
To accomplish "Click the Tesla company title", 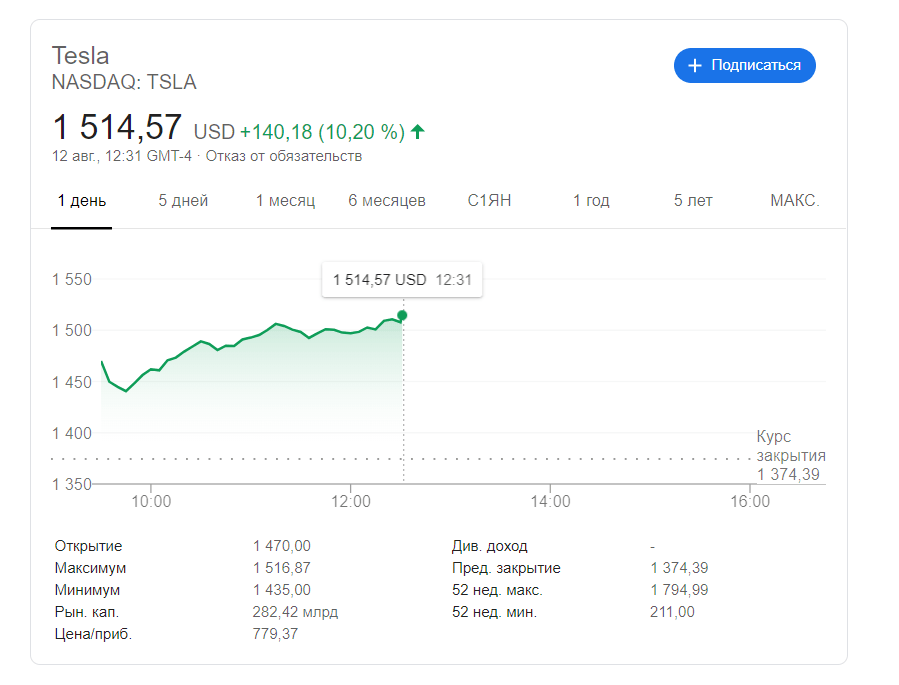I will (x=80, y=55).
